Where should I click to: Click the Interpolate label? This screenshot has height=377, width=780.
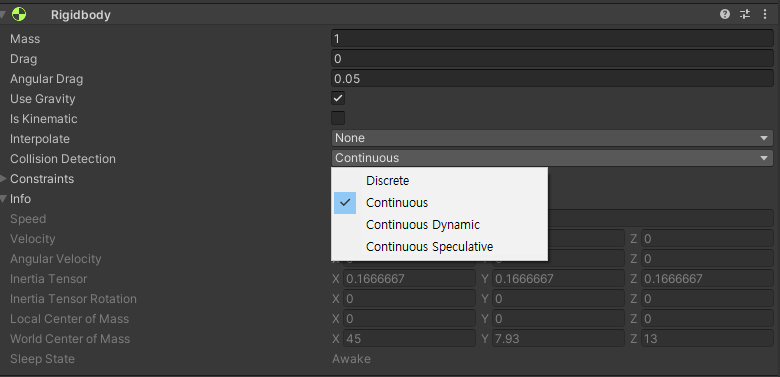click(40, 139)
